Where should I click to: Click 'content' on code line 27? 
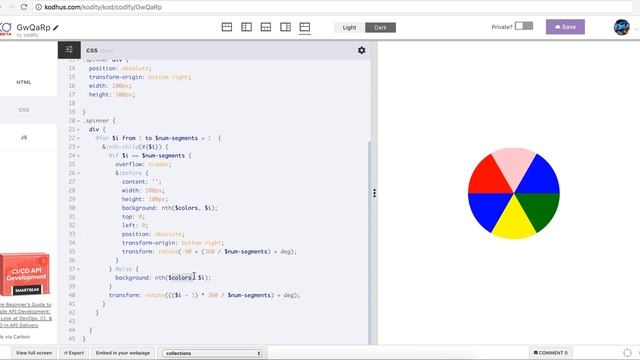coord(134,182)
